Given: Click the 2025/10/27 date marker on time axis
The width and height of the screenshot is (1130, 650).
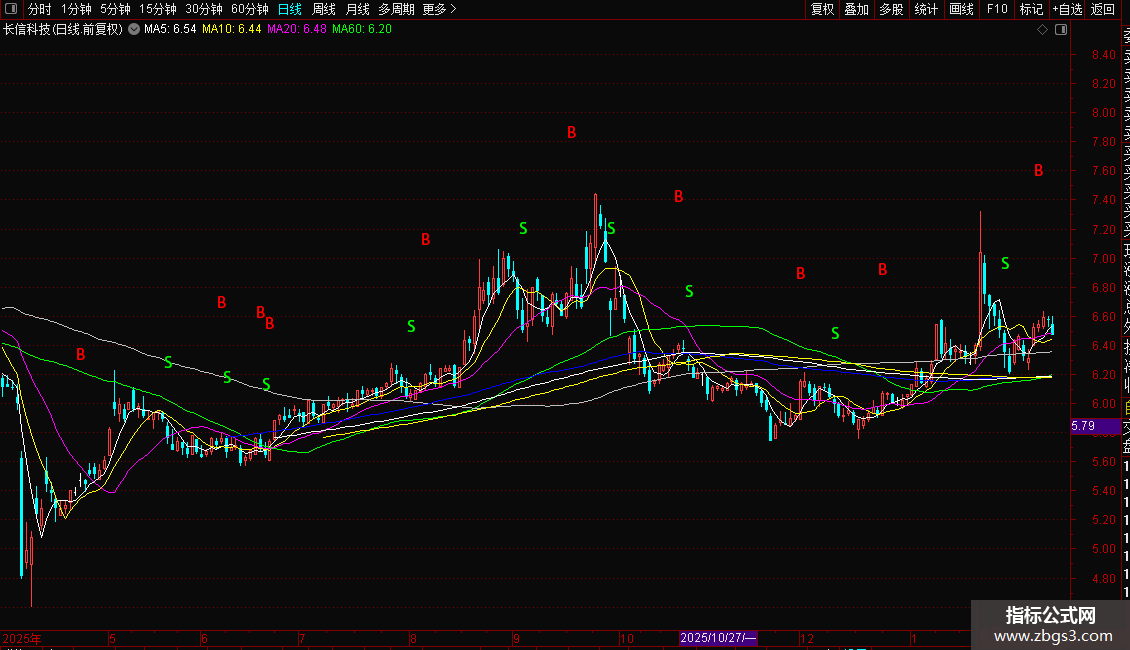Looking at the screenshot, I should click(718, 638).
